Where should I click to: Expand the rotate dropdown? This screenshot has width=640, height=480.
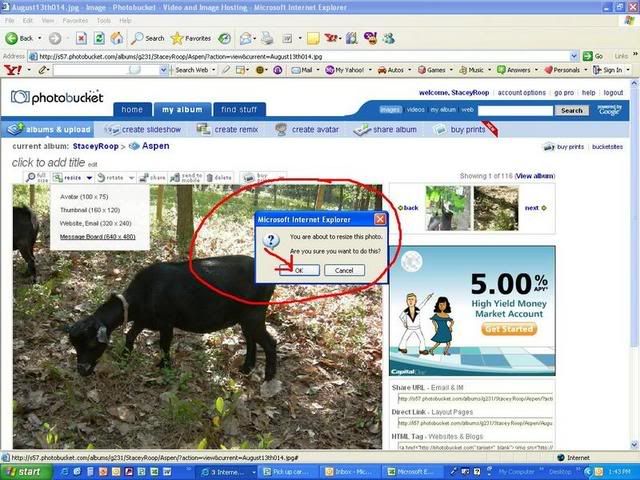(x=117, y=177)
